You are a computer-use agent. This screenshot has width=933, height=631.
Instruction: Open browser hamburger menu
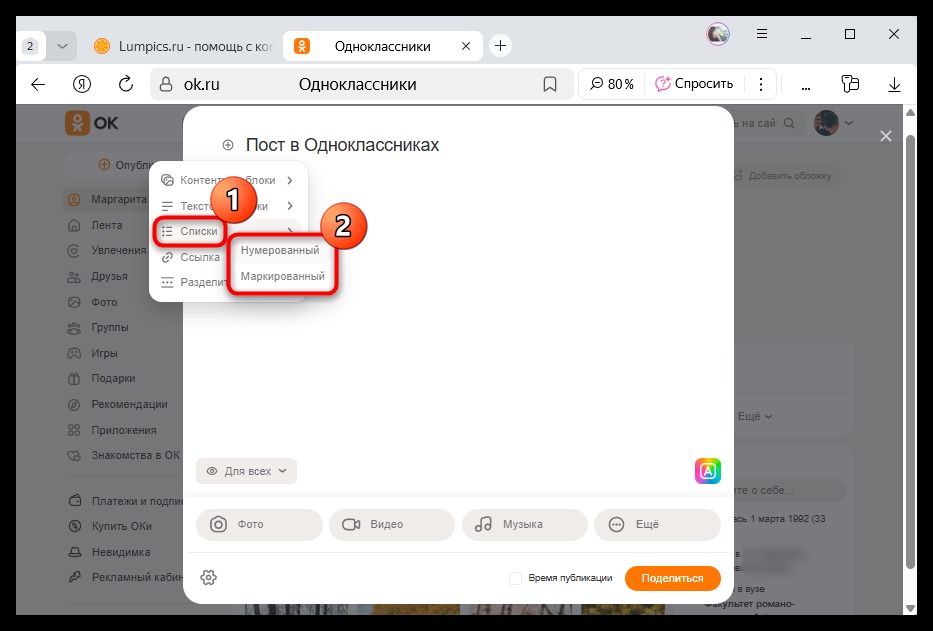point(762,34)
